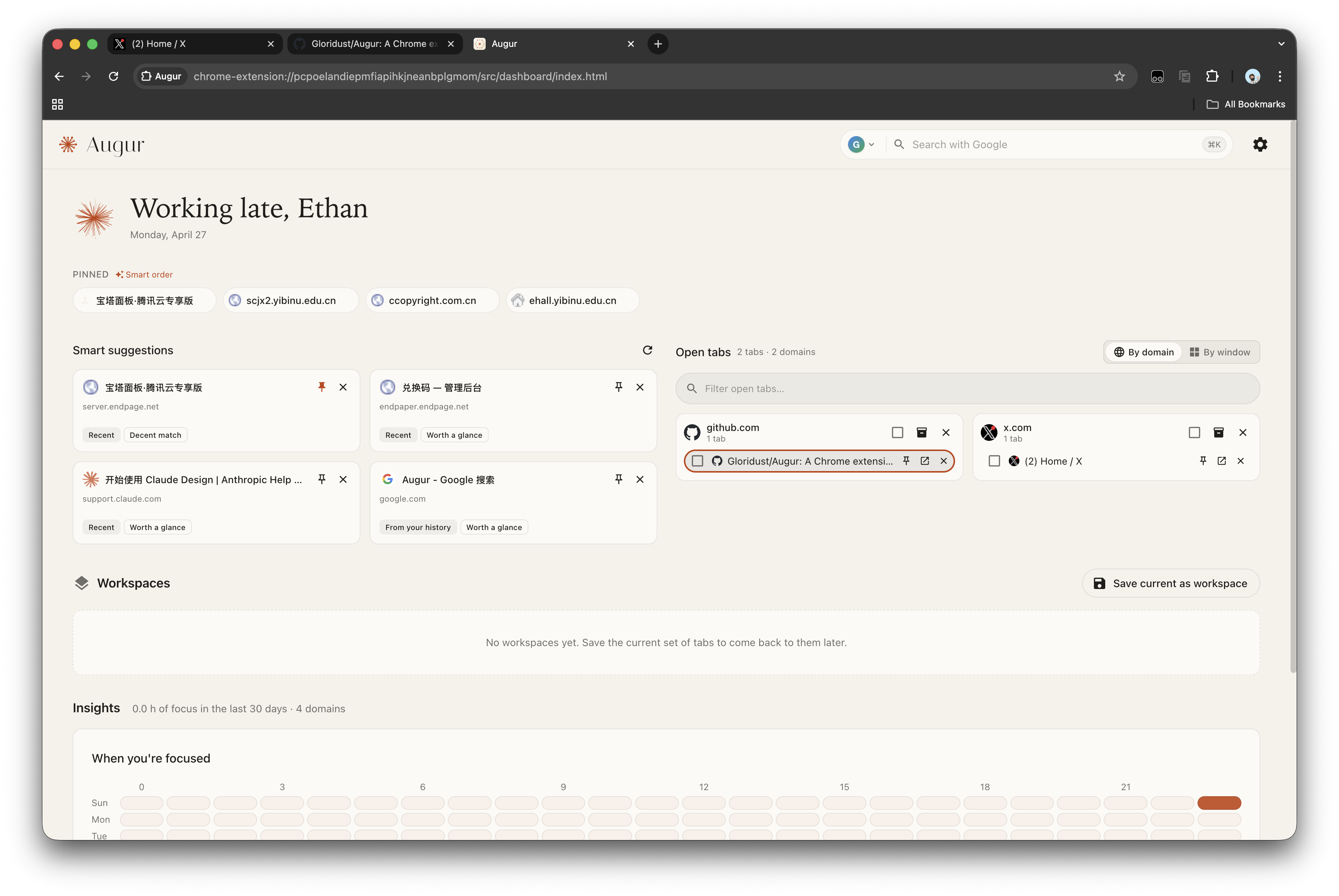Image resolution: width=1339 pixels, height=896 pixels.
Task: Open Augur settings gear icon
Action: 1260,144
